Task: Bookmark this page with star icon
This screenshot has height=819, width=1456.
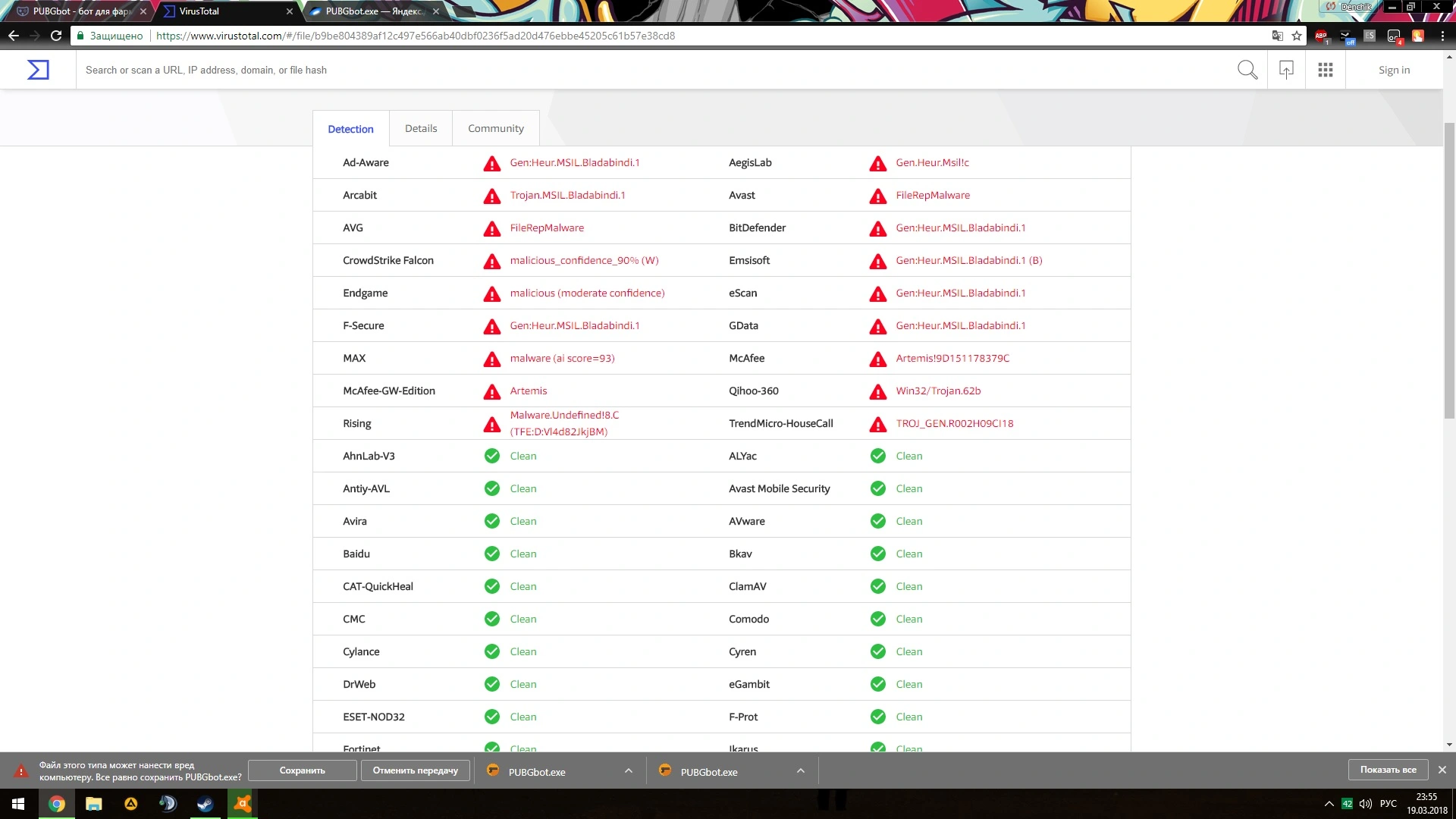Action: click(x=1297, y=36)
